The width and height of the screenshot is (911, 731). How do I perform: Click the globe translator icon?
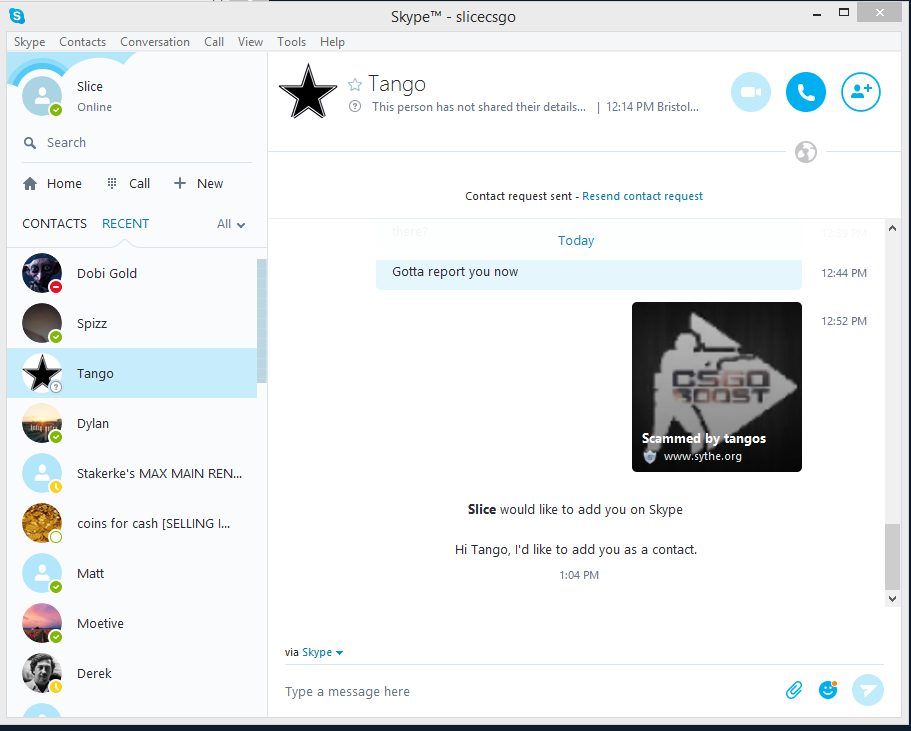click(x=806, y=152)
